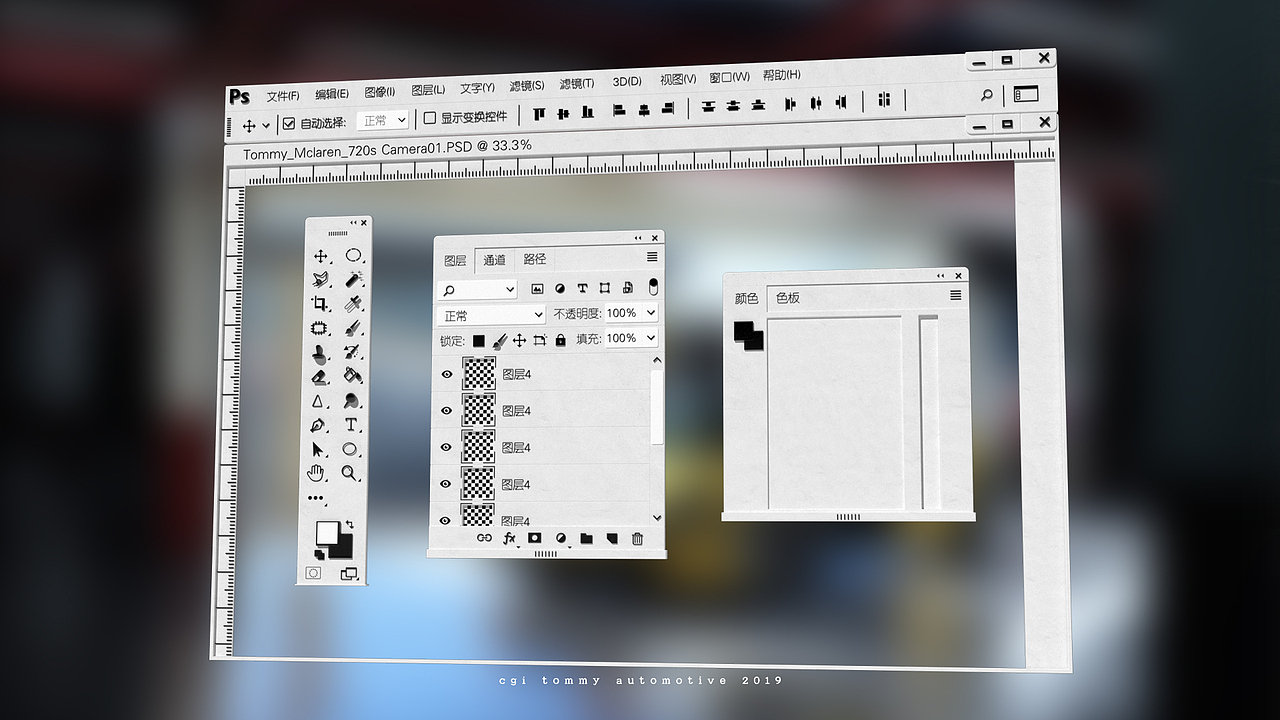This screenshot has height=720, width=1280.
Task: Create a new group folder icon
Action: click(586, 539)
